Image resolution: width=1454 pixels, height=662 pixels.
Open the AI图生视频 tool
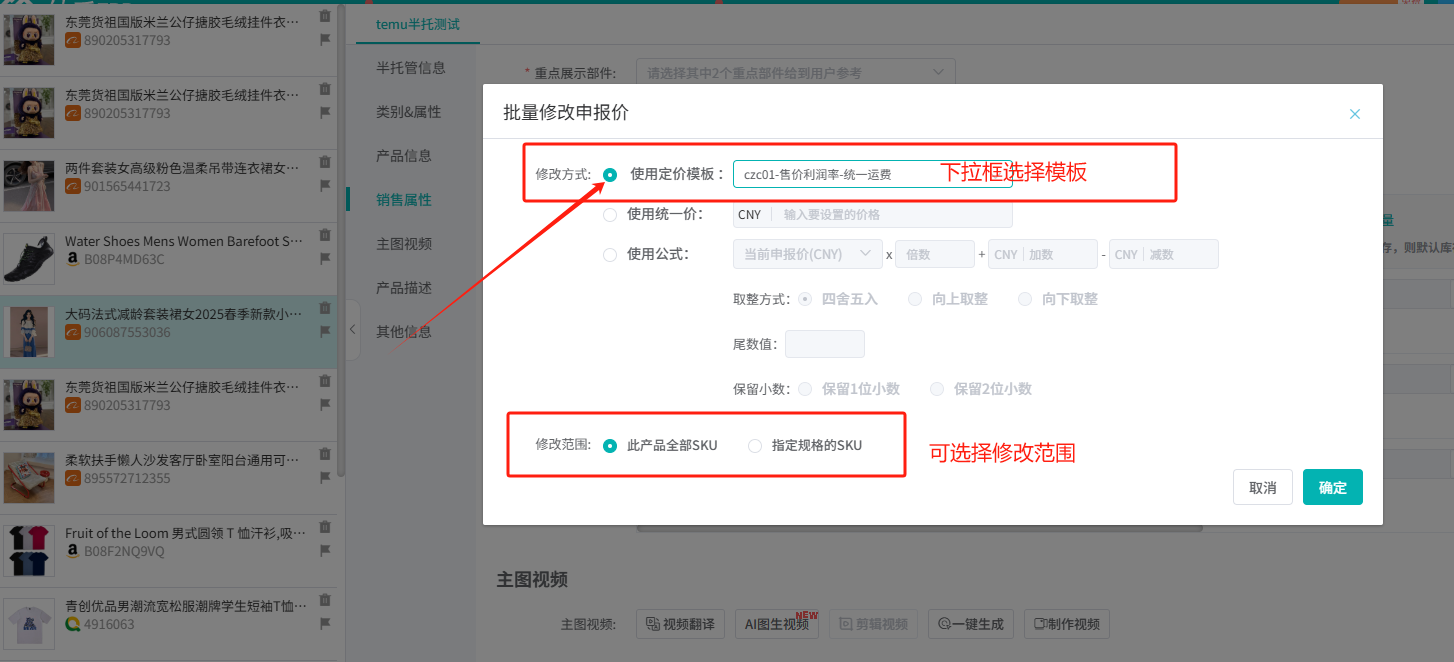pyautogui.click(x=777, y=625)
